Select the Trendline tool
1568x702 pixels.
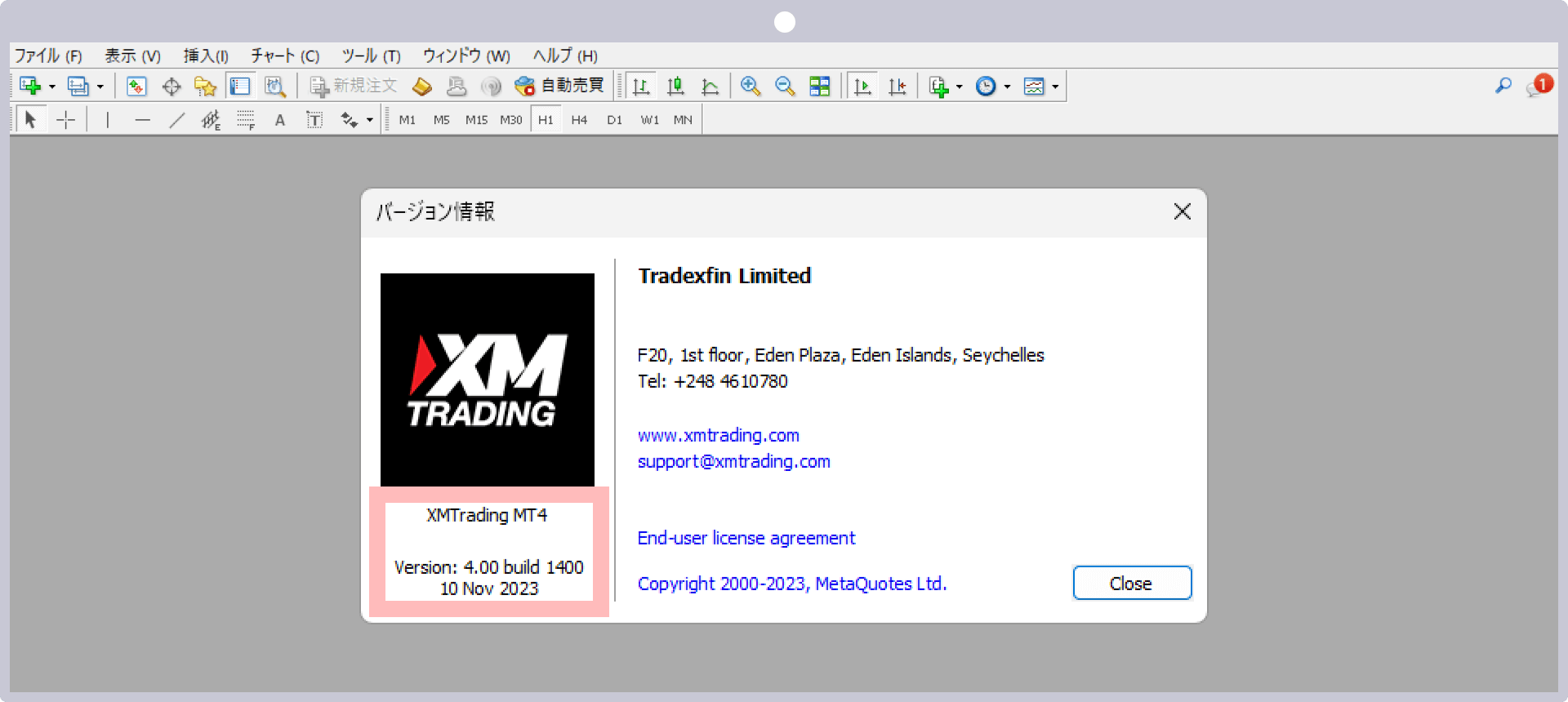tap(176, 120)
